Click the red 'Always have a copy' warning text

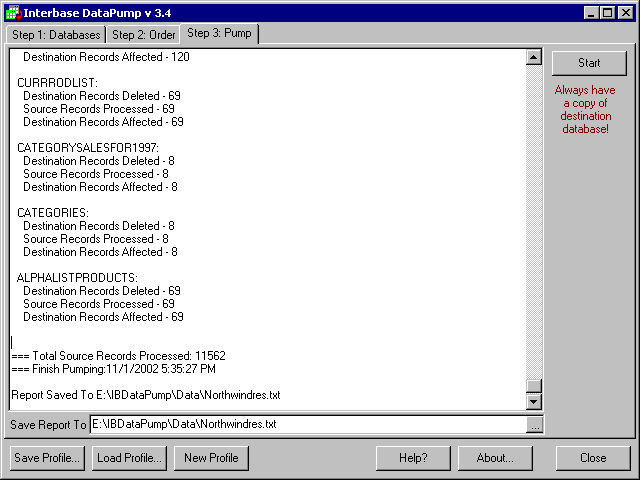pos(585,109)
